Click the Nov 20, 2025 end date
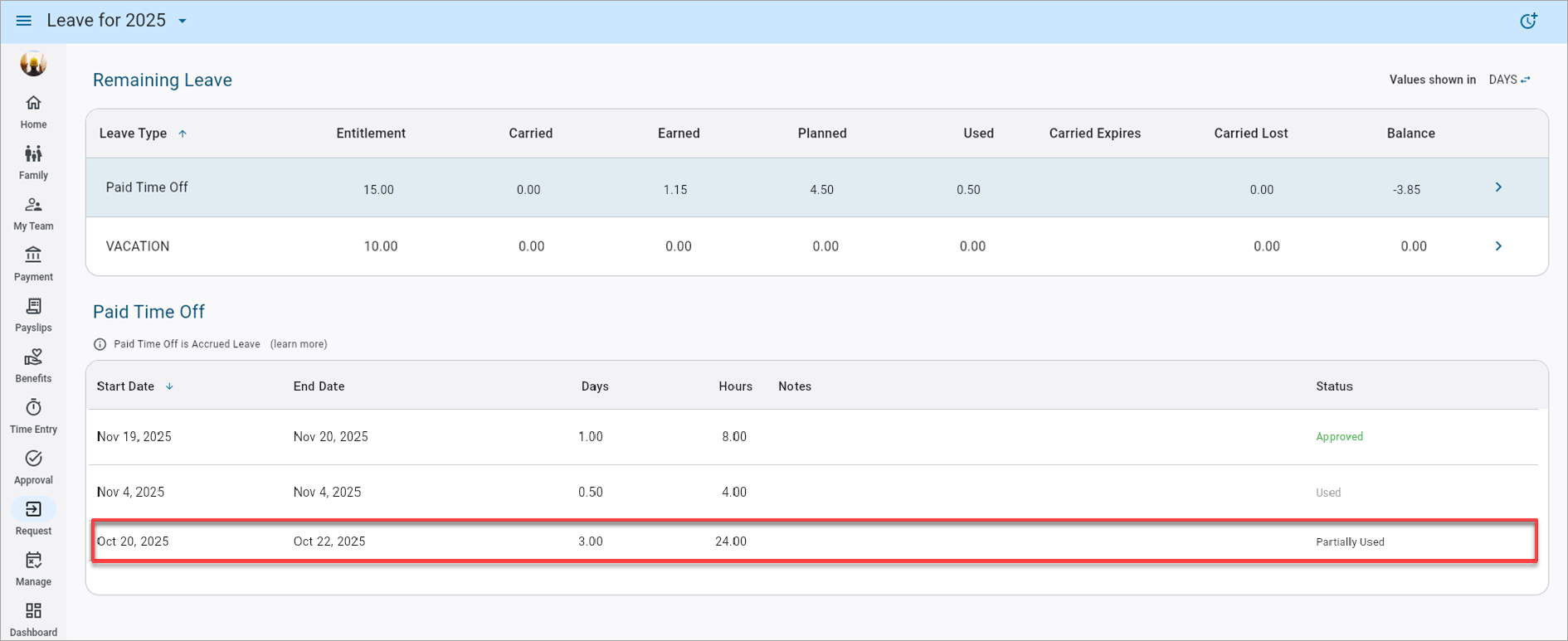Screen dimensions: 1568x641 330,437
